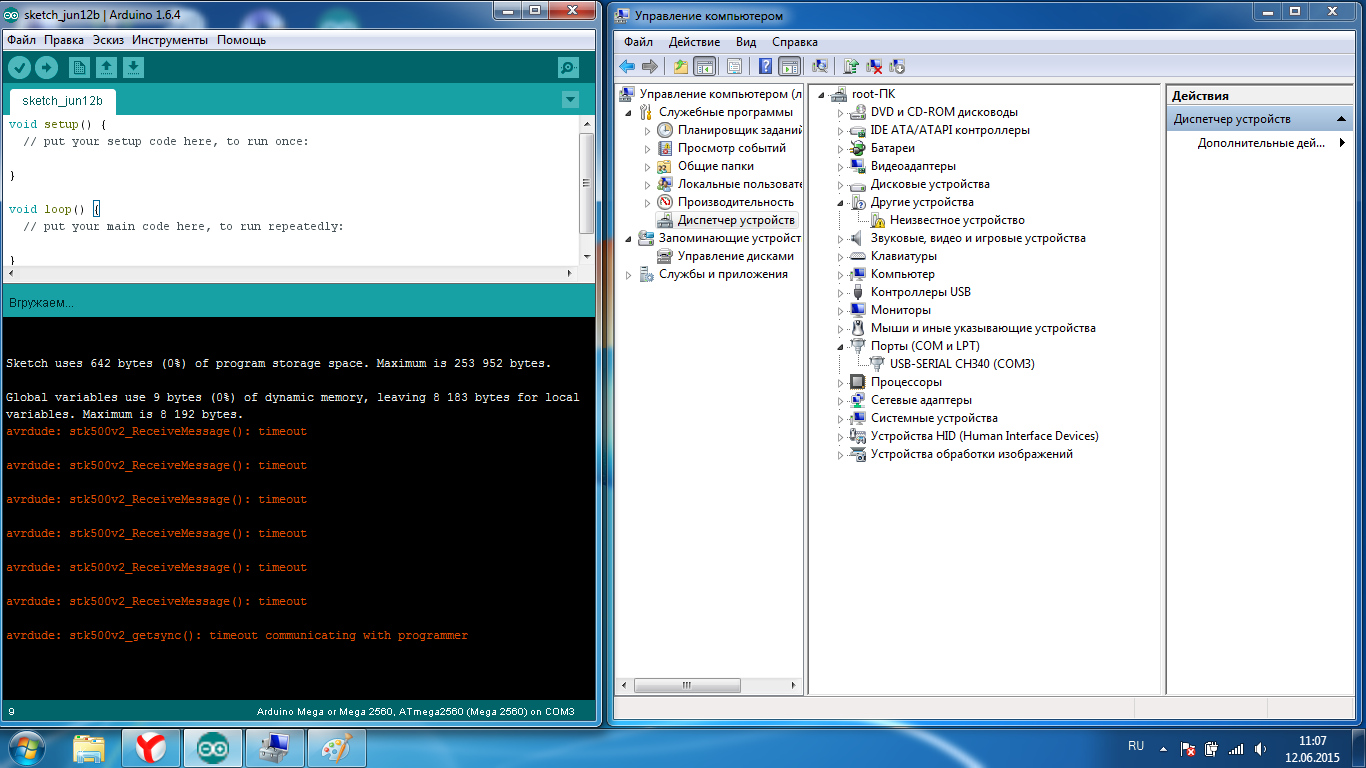Click Дополнительные действия in the Actions pane
This screenshot has height=768, width=1366.
(1261, 143)
